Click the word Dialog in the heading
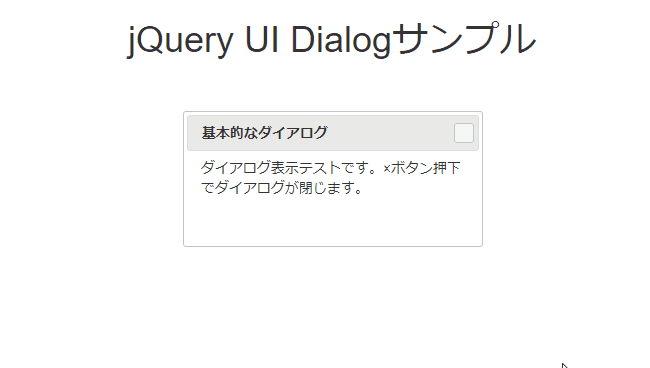This screenshot has height=368, width=650. (x=341, y=41)
